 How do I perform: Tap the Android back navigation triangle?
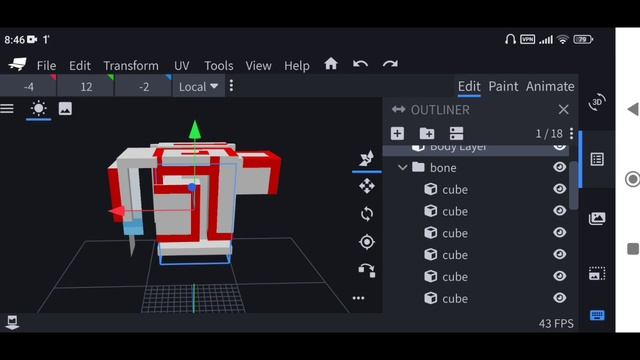(x=633, y=109)
